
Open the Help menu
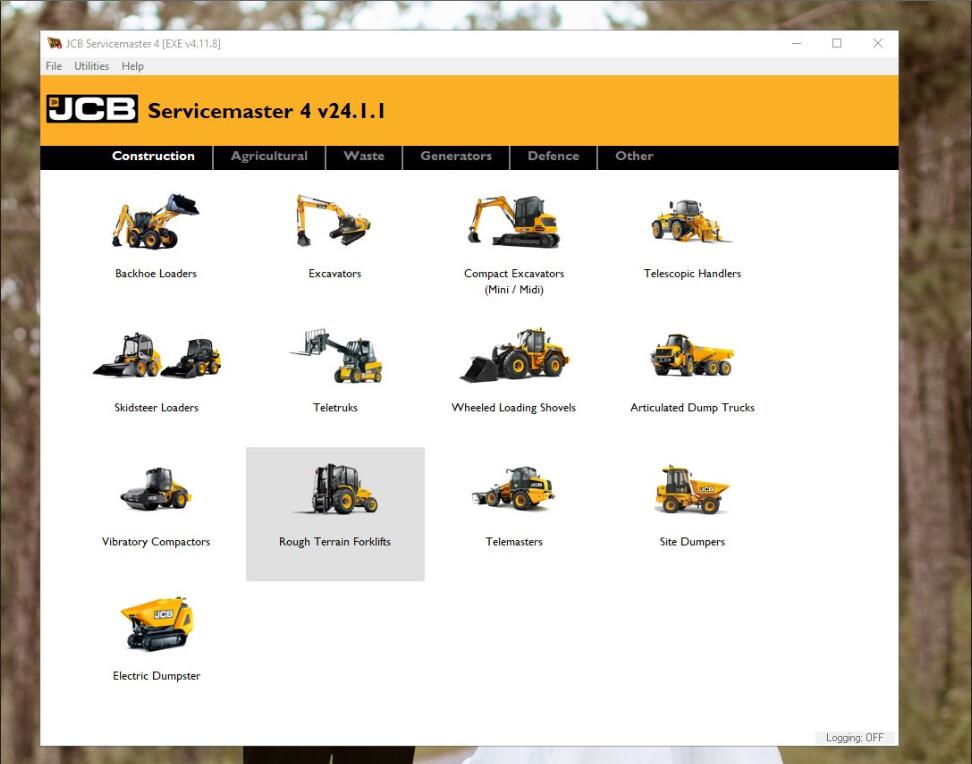coord(133,66)
